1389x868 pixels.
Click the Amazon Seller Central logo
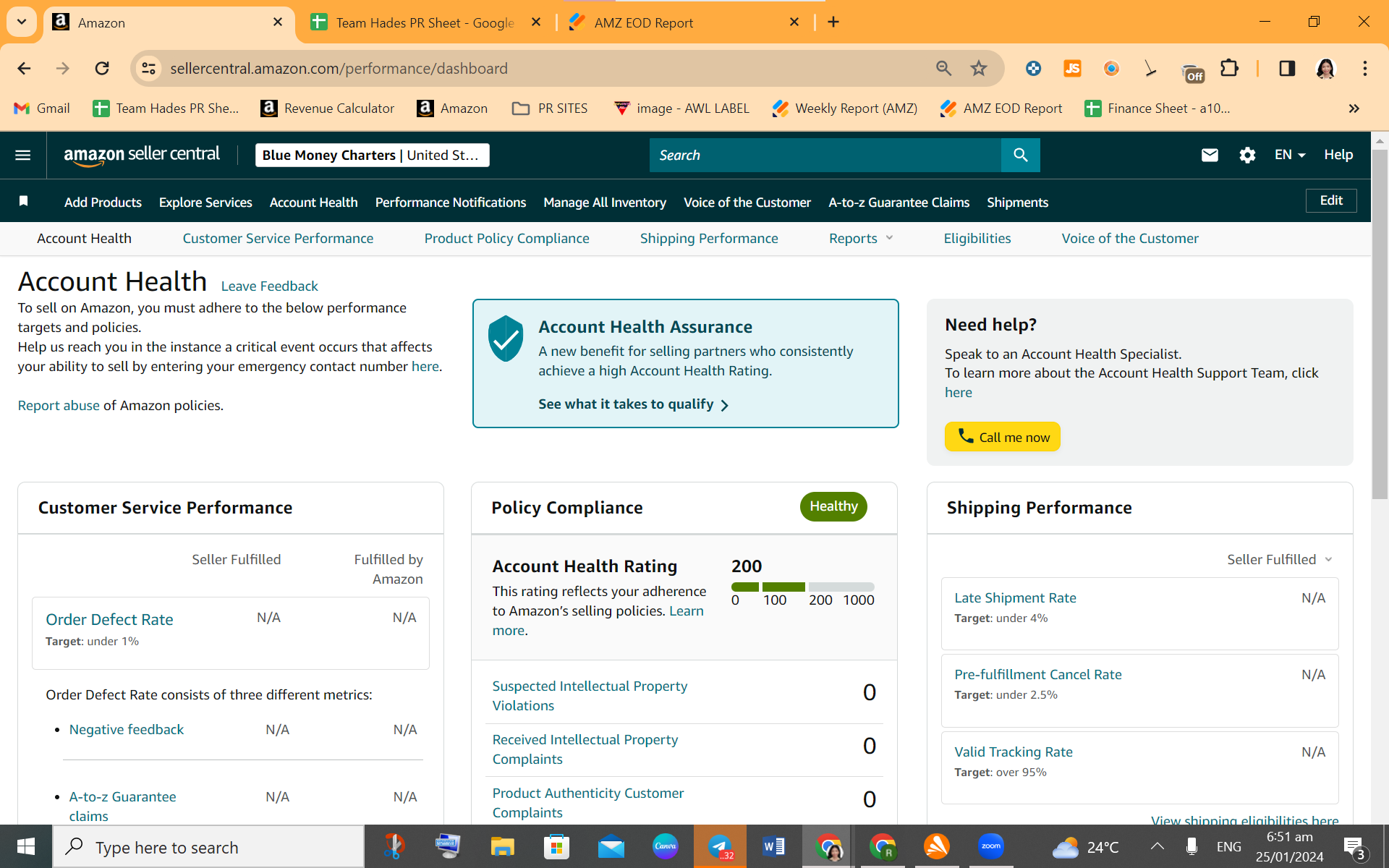click(142, 155)
